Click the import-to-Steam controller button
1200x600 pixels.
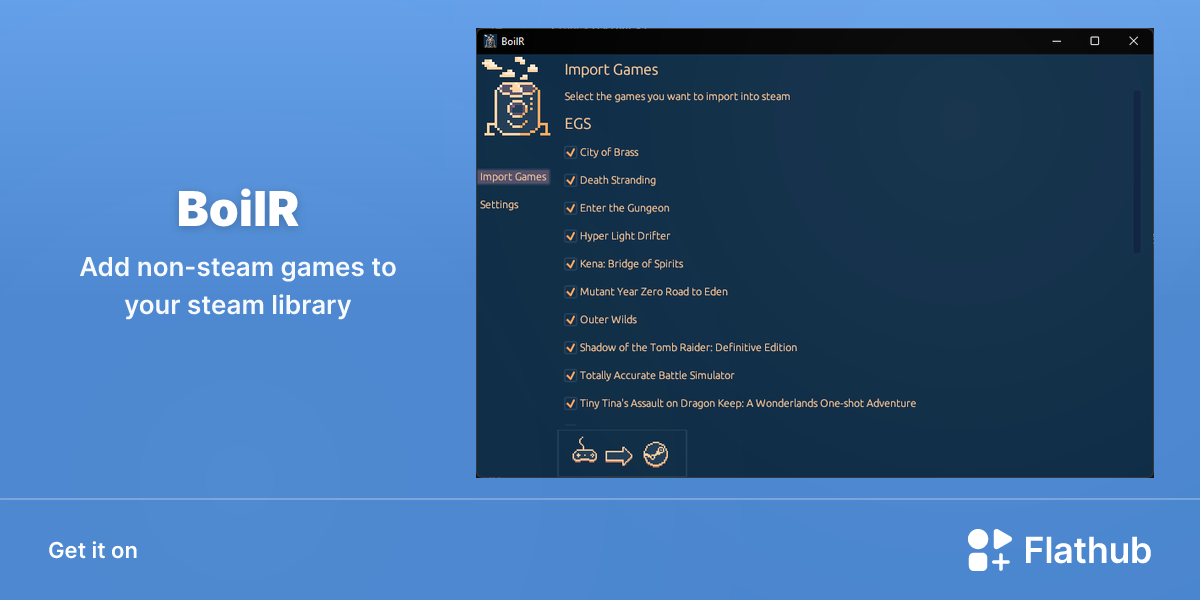click(x=621, y=454)
